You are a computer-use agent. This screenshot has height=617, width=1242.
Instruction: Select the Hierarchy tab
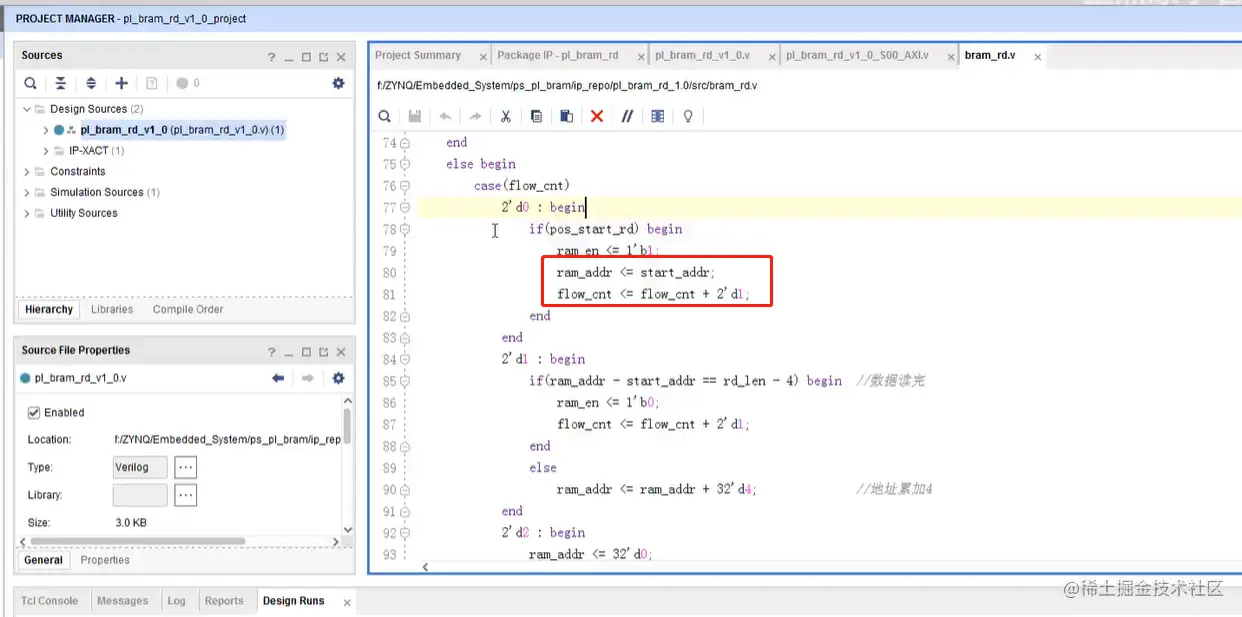tap(49, 309)
